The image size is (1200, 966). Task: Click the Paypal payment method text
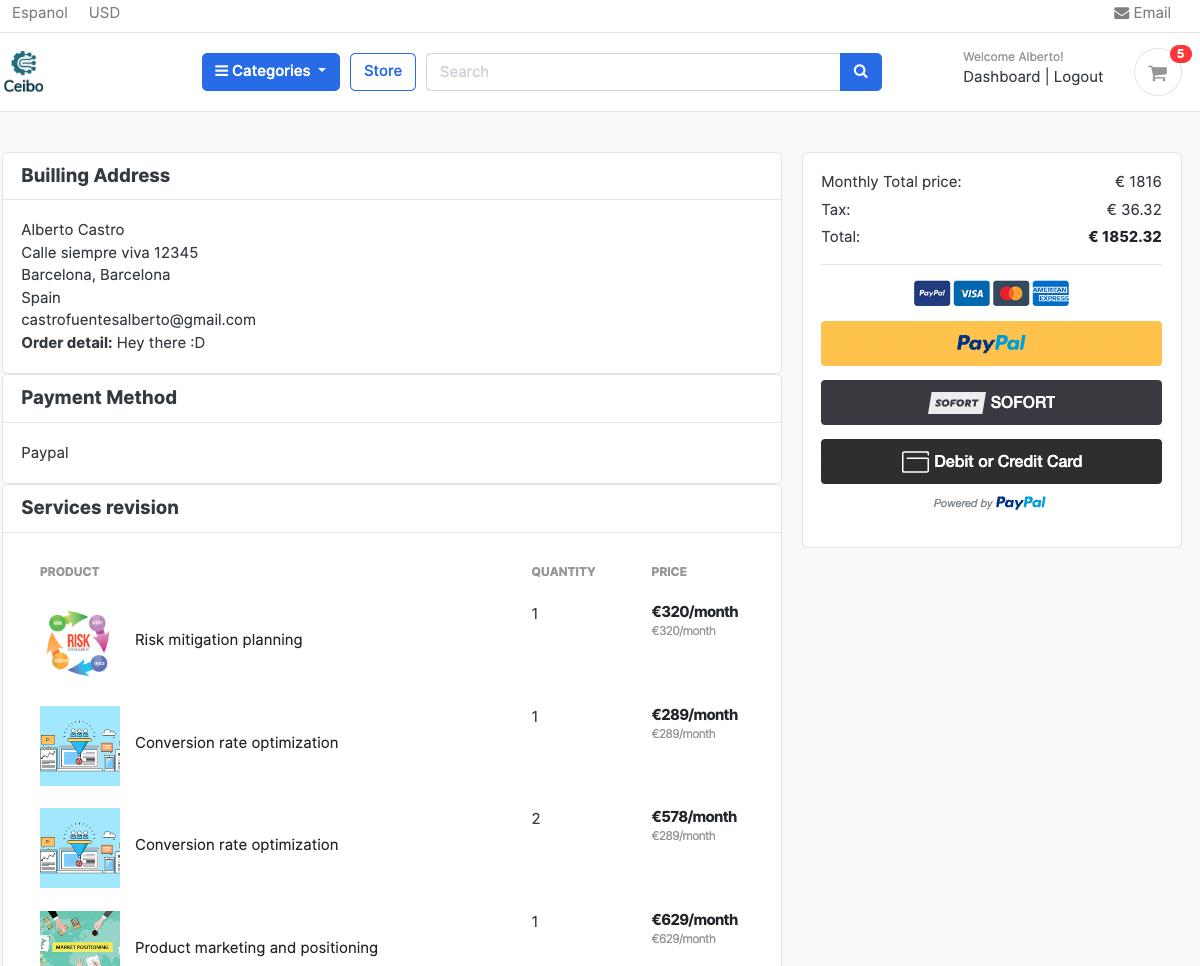pos(45,453)
